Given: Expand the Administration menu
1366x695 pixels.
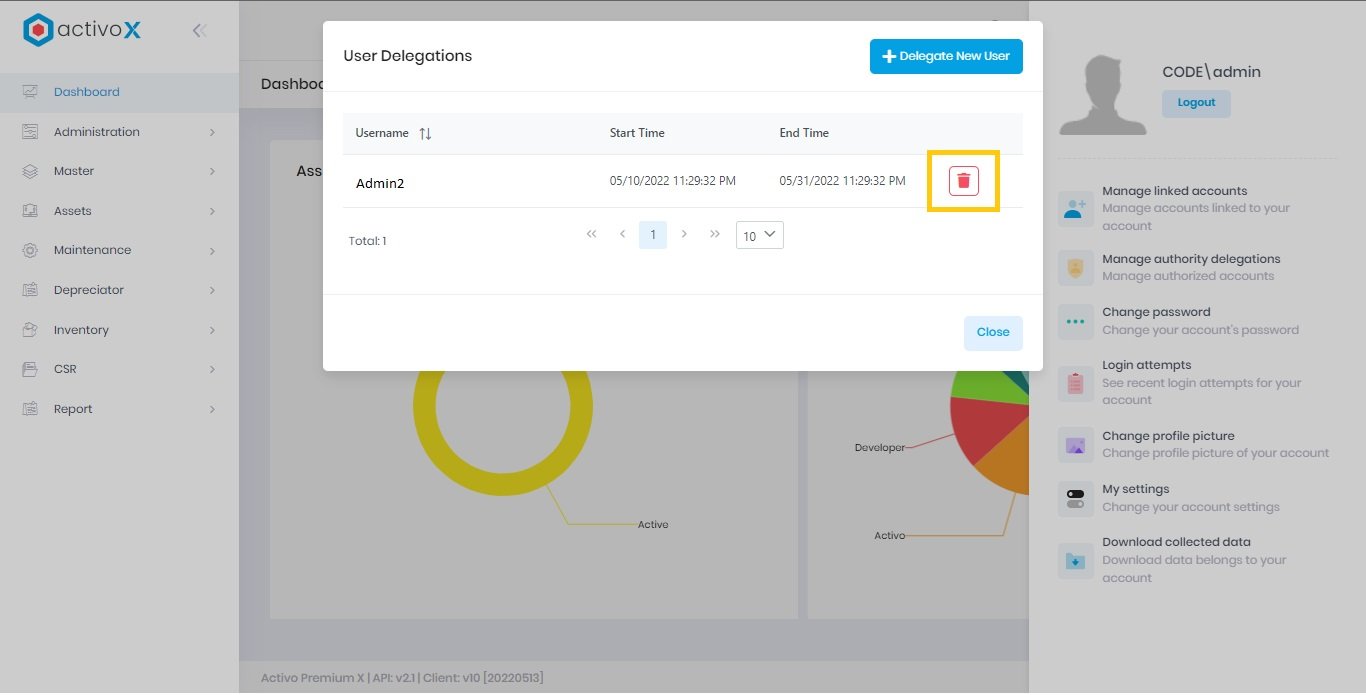Looking at the screenshot, I should (97, 131).
